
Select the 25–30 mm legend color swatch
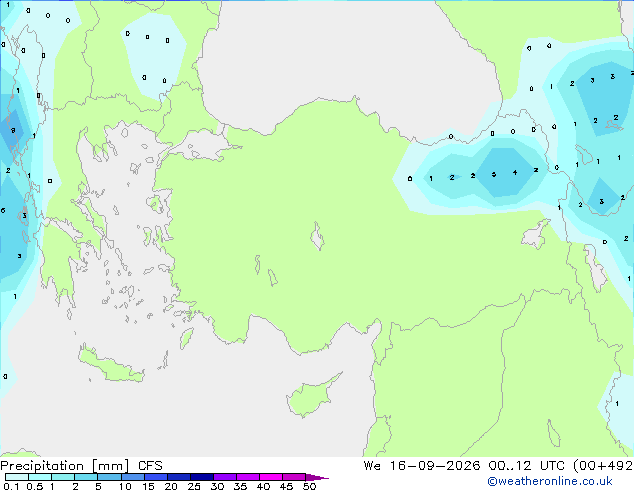(202, 477)
